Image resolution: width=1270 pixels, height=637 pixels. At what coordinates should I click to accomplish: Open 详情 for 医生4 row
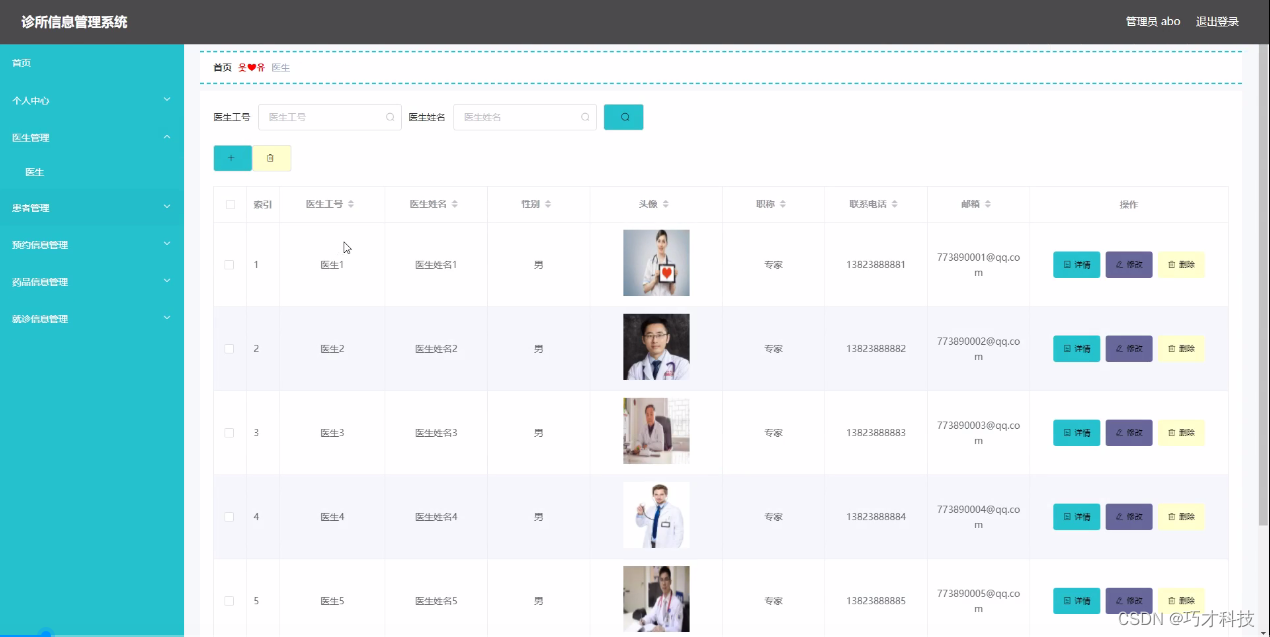pyautogui.click(x=1076, y=517)
